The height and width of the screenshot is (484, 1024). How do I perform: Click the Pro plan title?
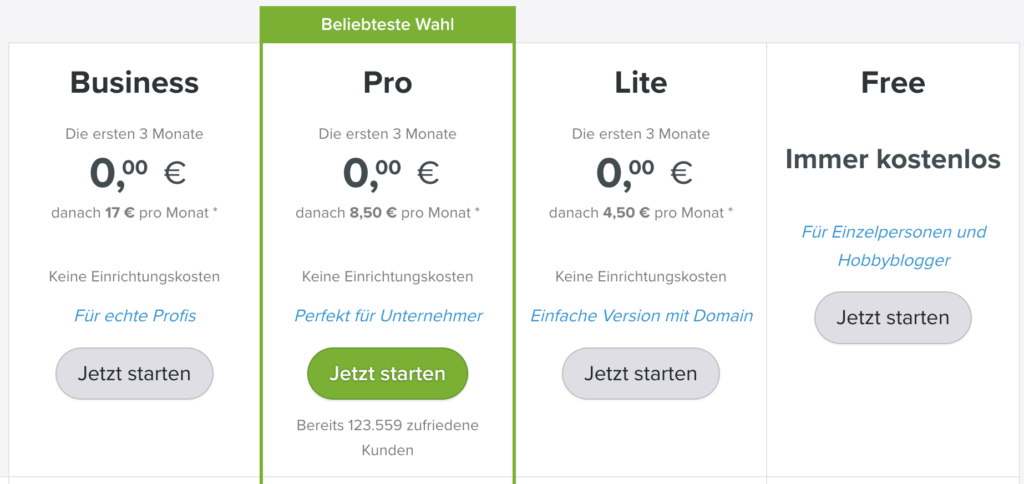point(387,83)
